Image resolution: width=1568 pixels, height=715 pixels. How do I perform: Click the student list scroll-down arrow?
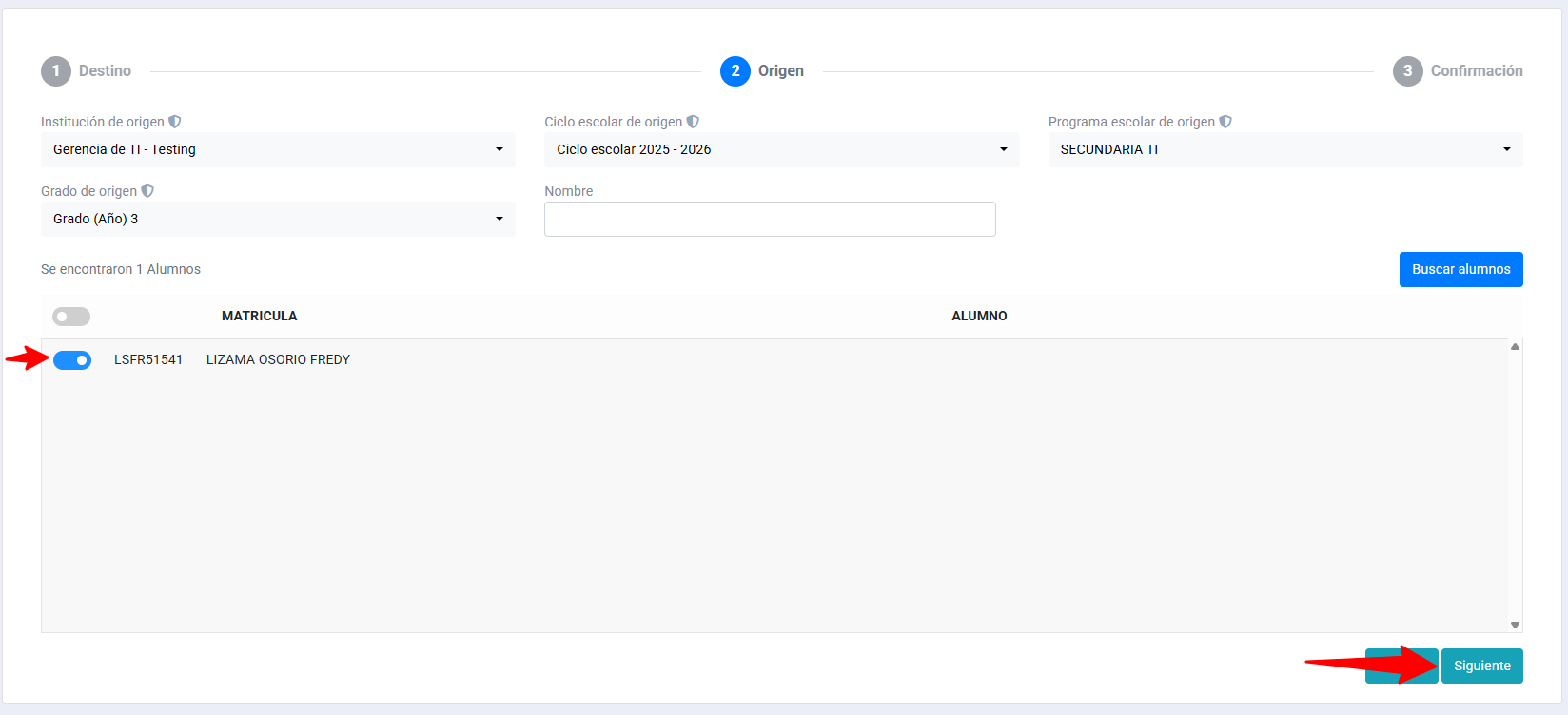point(1515,625)
